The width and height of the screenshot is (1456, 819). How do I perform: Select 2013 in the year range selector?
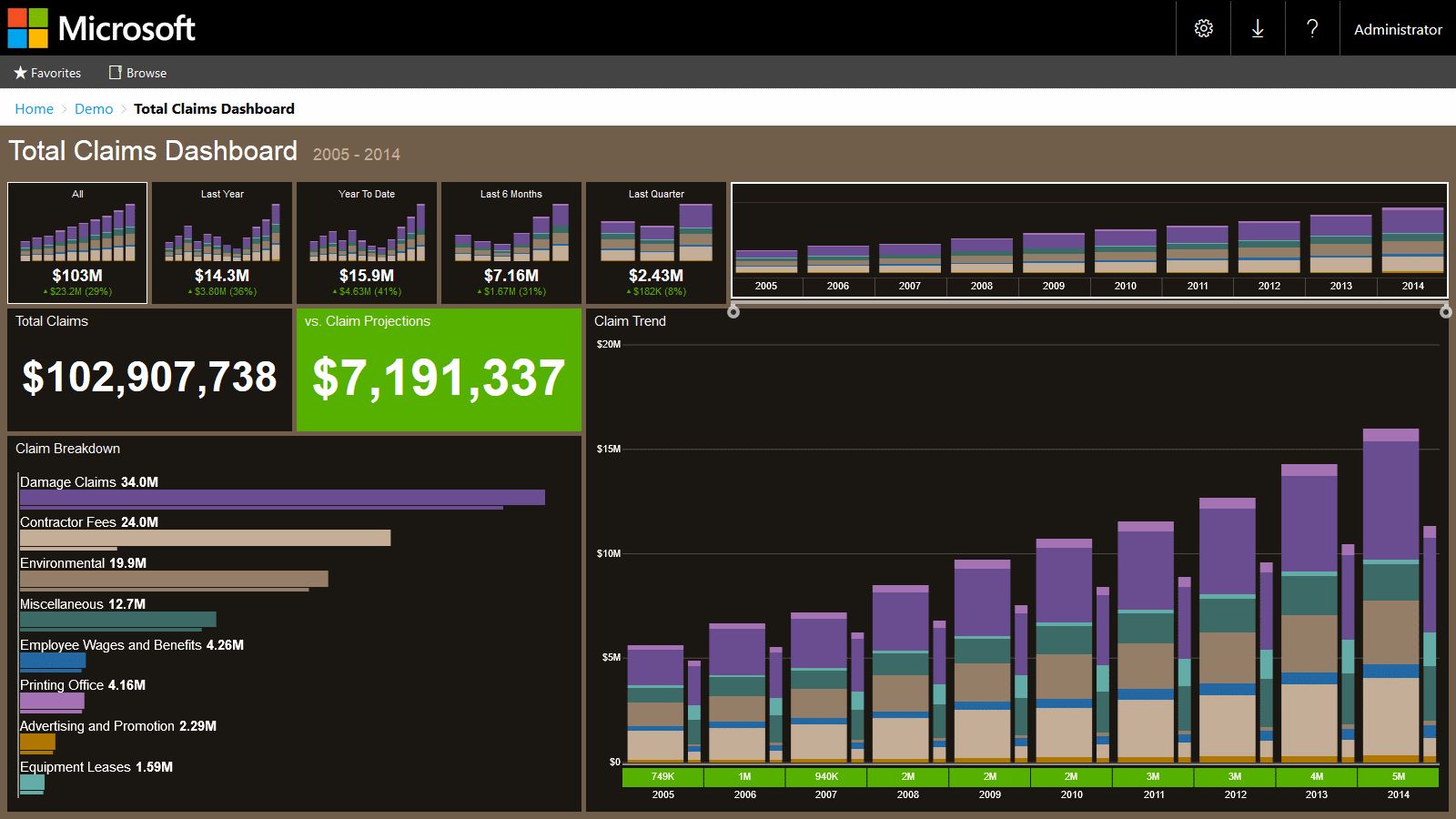click(x=1341, y=286)
